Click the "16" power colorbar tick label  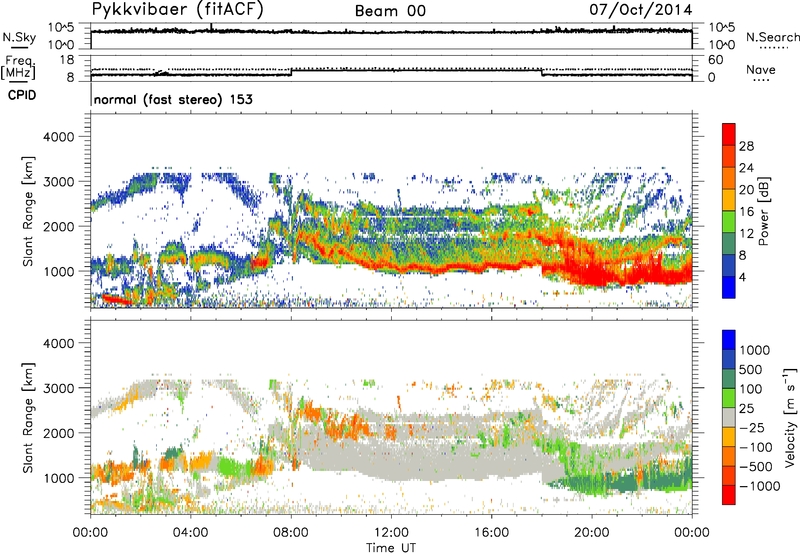click(746, 212)
